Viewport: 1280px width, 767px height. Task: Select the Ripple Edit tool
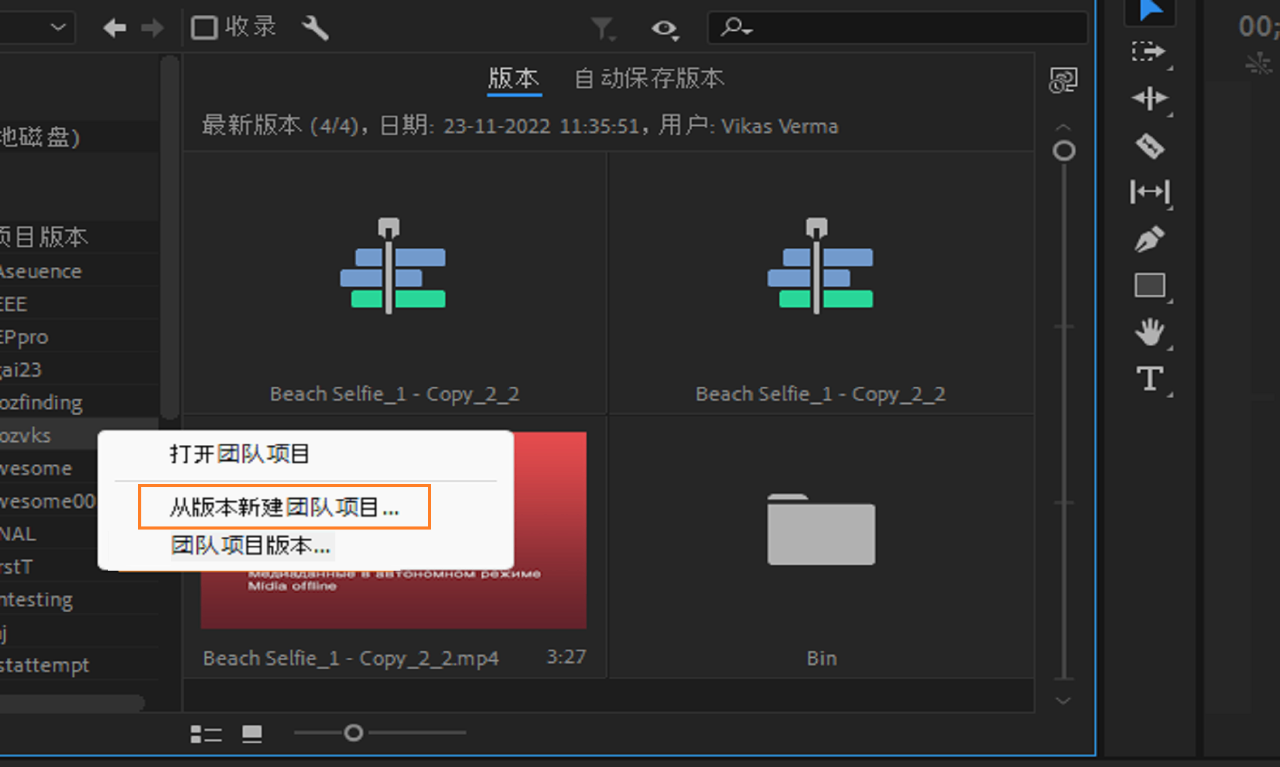(1149, 98)
